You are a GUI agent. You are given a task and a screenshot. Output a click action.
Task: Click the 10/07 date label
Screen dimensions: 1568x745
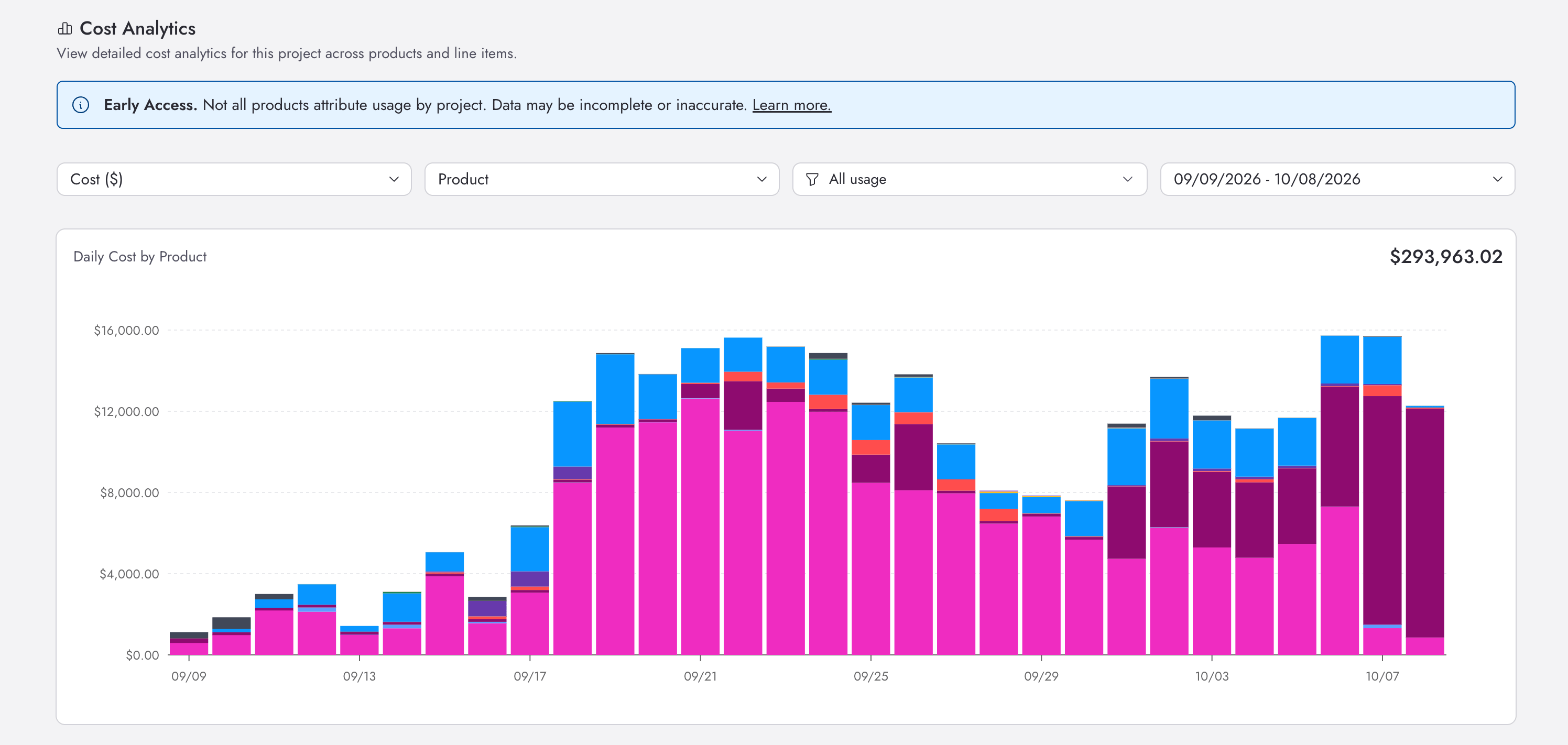1382,676
